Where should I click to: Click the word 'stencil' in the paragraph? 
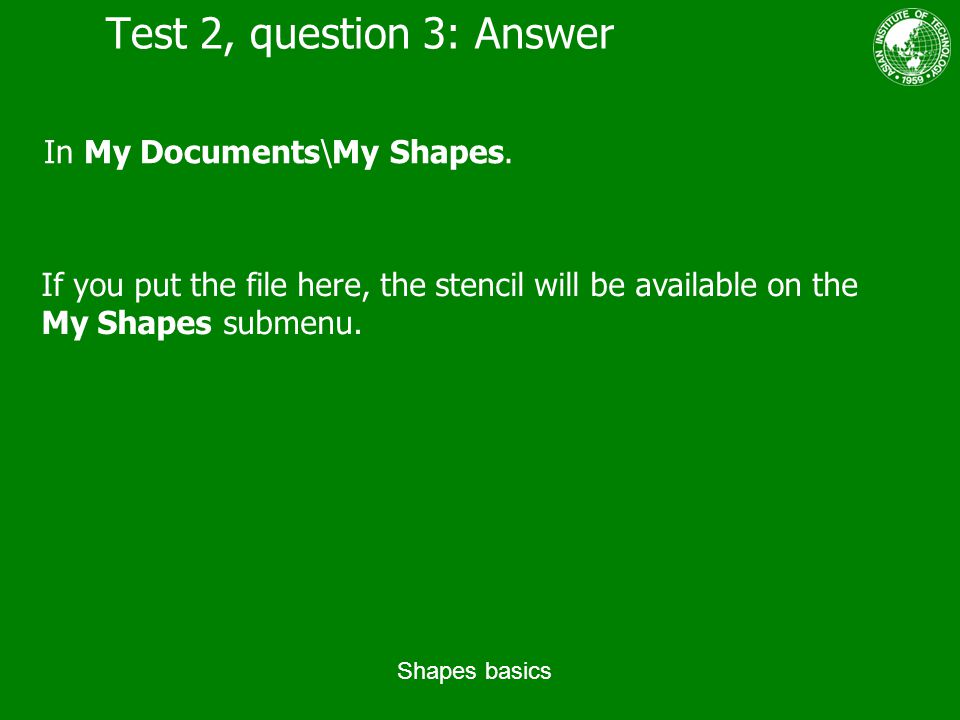(479, 285)
